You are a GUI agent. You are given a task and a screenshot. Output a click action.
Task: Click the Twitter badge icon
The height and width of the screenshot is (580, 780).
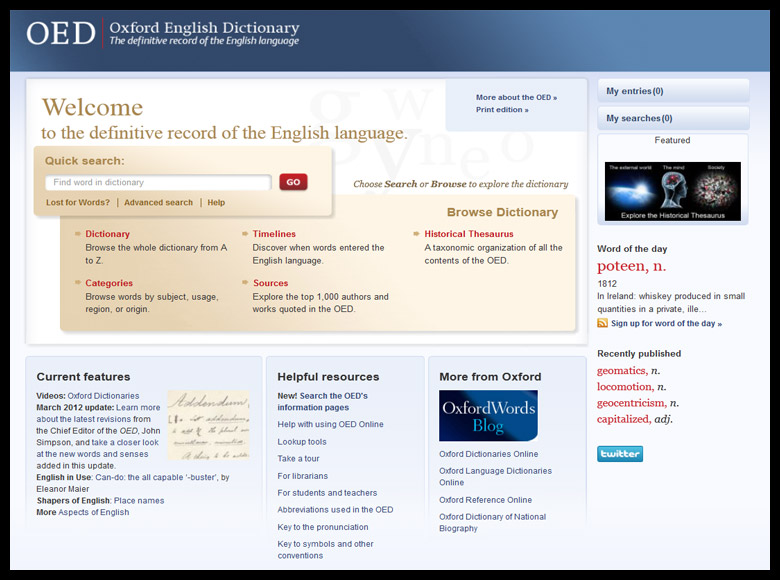click(x=620, y=454)
